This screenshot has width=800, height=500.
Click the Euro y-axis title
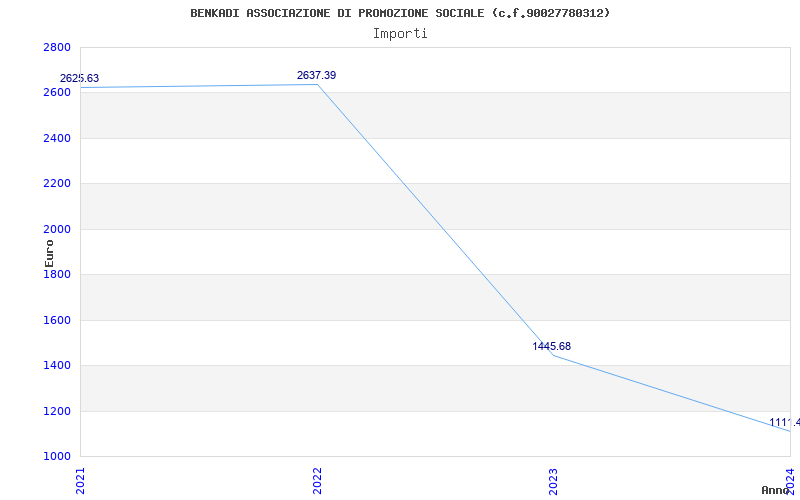pos(49,254)
